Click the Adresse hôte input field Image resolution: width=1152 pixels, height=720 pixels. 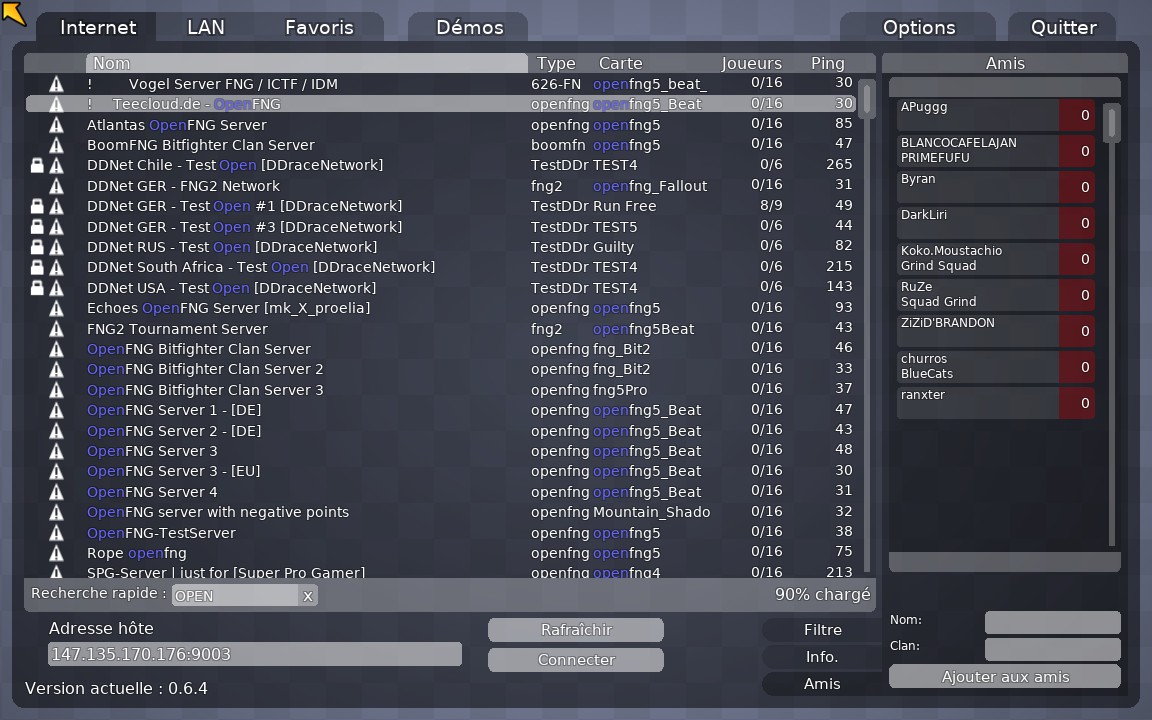[x=255, y=655]
